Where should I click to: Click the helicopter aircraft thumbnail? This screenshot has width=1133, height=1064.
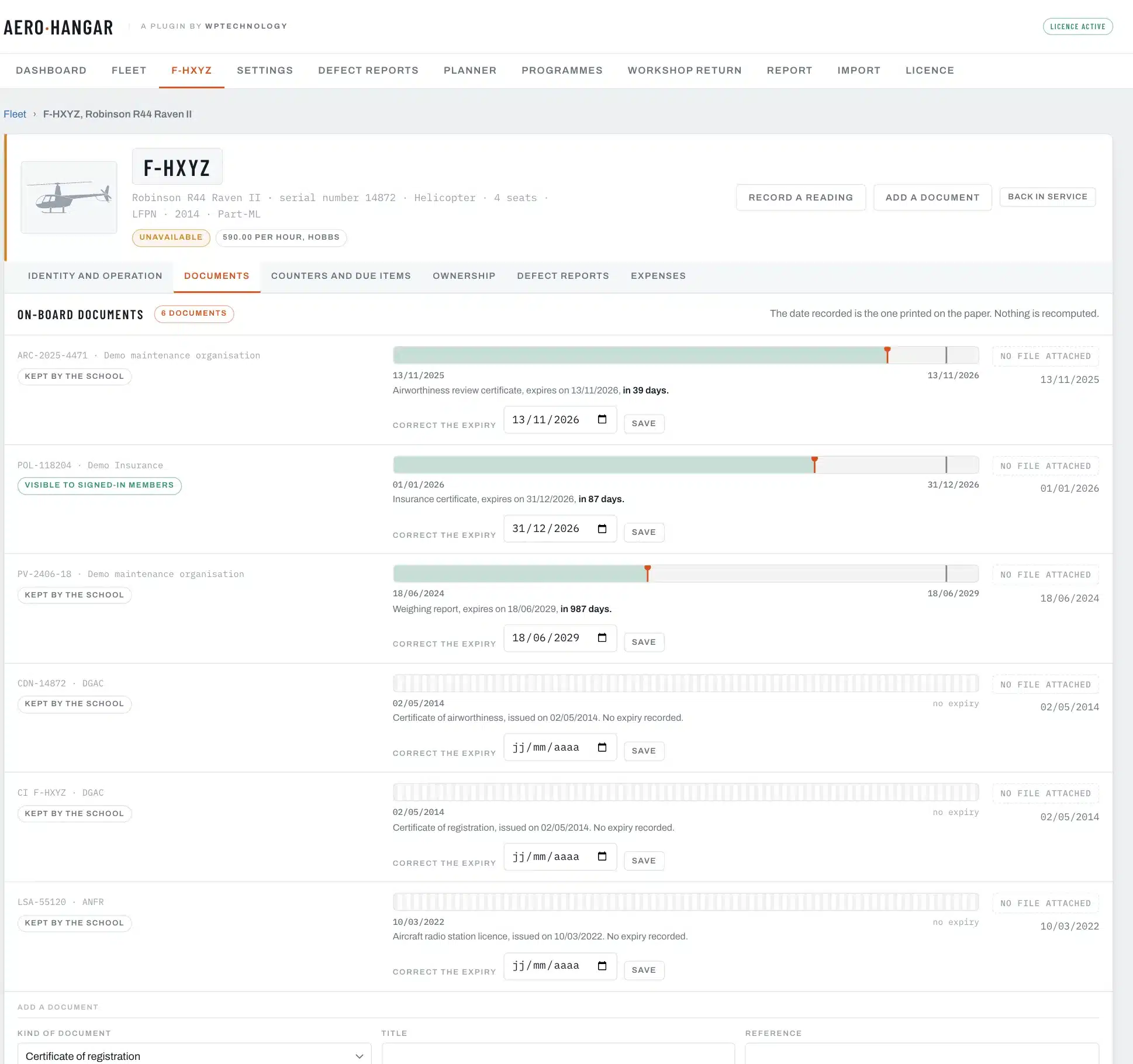69,198
